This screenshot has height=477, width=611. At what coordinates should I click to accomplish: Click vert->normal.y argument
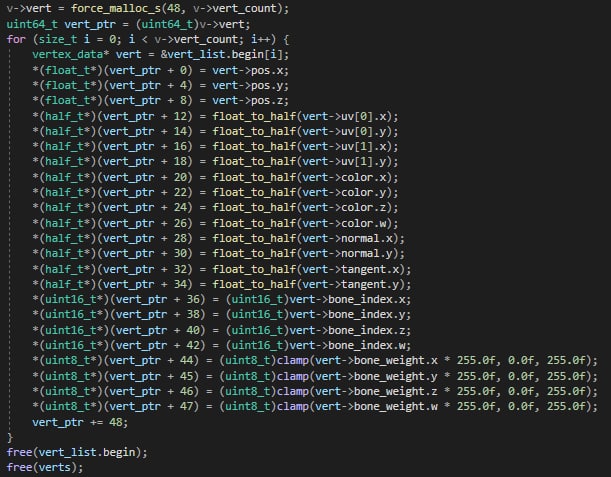[x=347, y=253]
